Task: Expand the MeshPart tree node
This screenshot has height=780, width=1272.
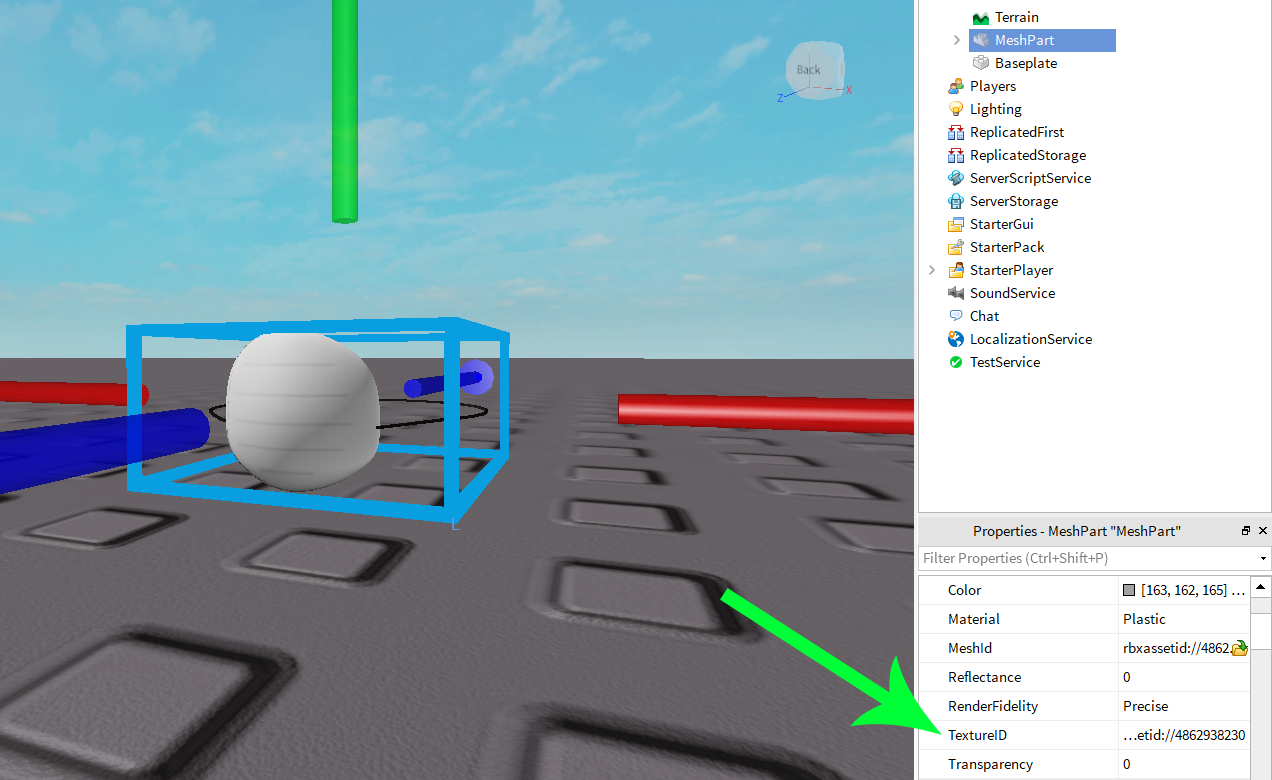Action: click(957, 40)
